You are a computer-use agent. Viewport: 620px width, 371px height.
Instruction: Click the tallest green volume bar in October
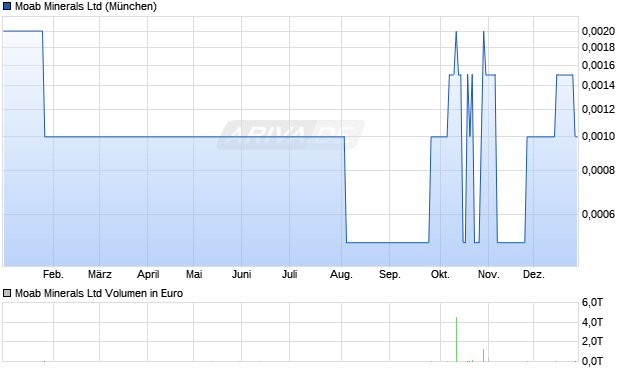coord(456,339)
